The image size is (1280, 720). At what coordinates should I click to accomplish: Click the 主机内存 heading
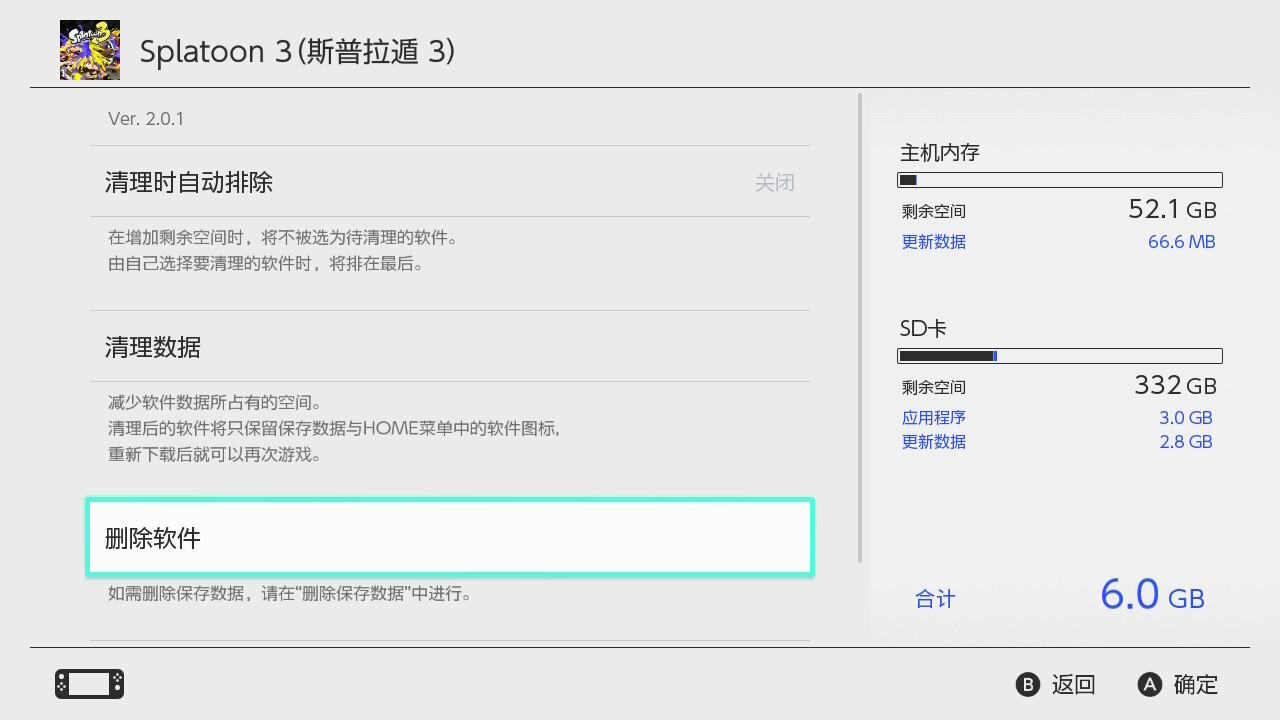tap(940, 153)
